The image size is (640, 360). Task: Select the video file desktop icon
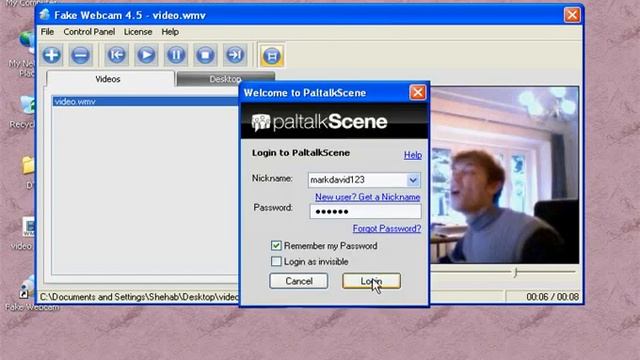(24, 233)
